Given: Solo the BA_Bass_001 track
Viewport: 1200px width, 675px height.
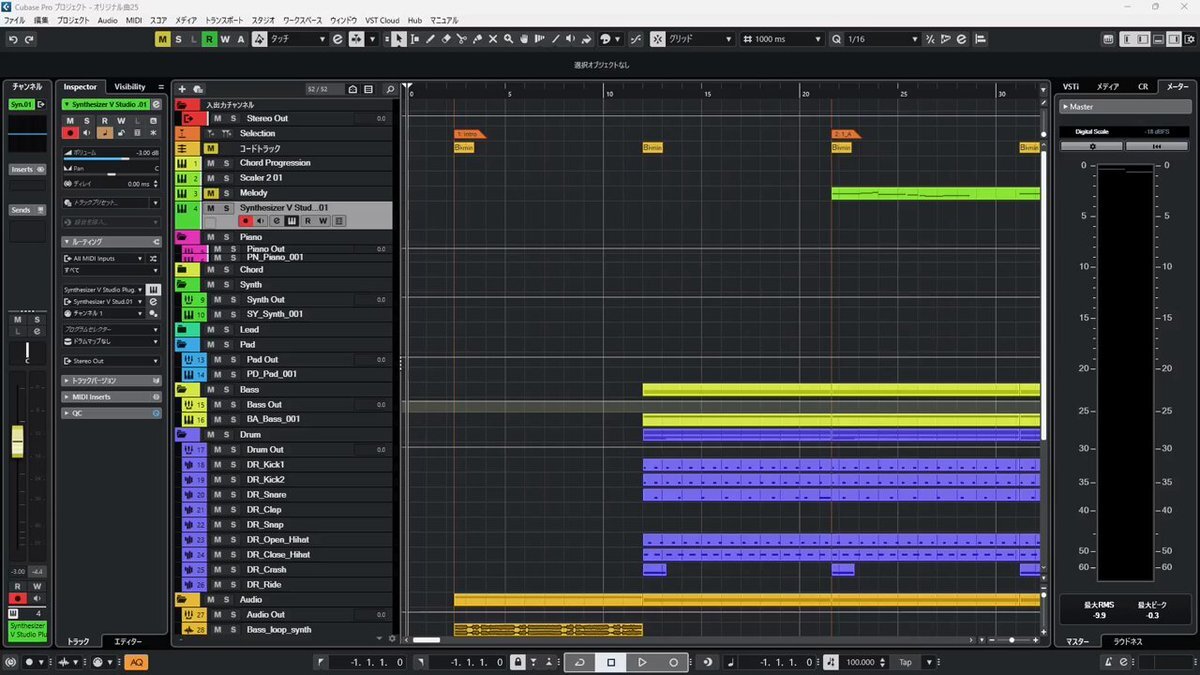Looking at the screenshot, I should pos(232,419).
